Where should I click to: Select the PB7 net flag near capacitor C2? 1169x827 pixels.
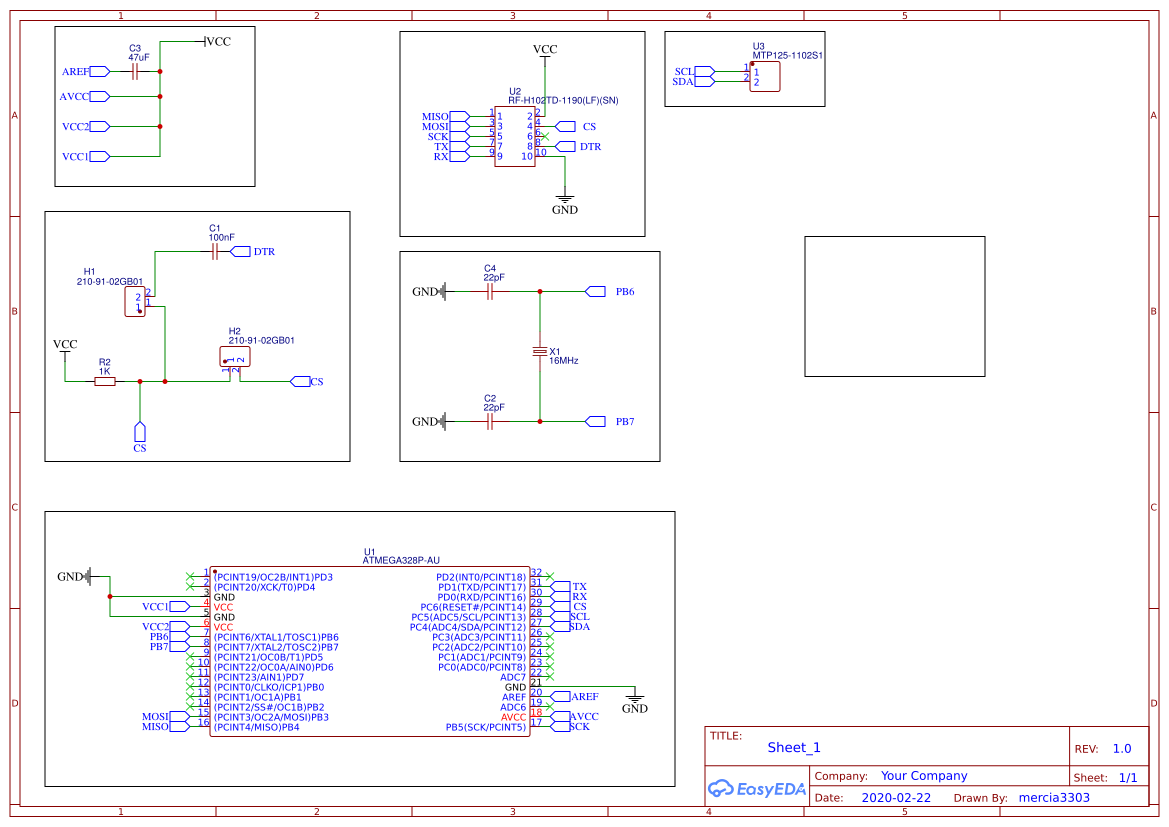pos(594,421)
